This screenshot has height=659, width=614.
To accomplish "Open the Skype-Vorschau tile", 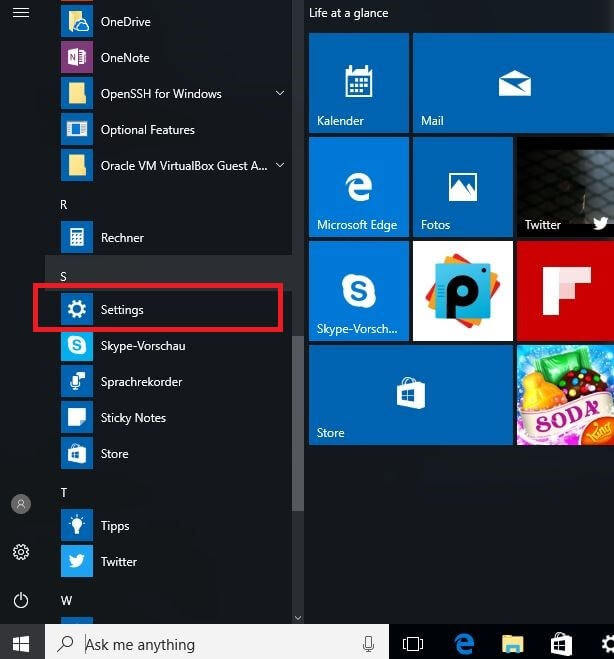I will click(359, 291).
